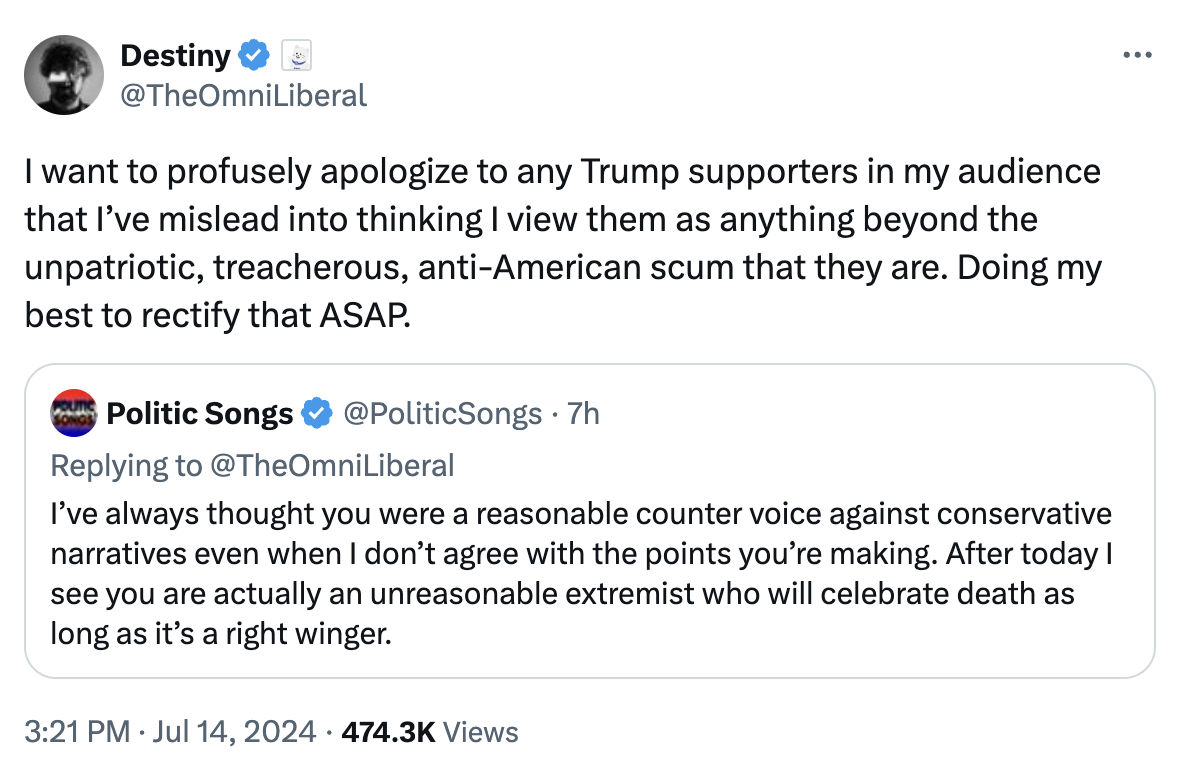Click the 7h timestamp on quoted tweet
1184x764 pixels.
point(583,414)
